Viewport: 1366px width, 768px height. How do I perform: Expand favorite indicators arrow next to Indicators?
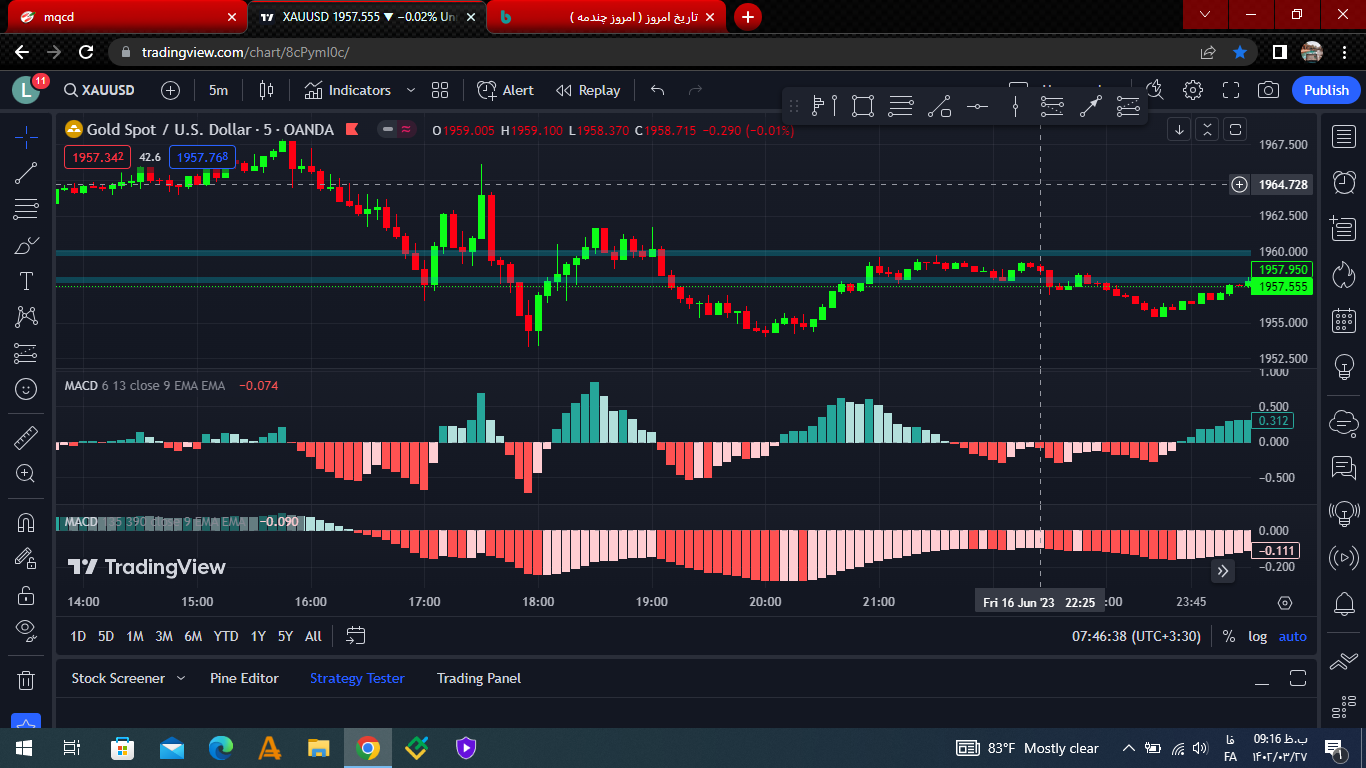(410, 90)
